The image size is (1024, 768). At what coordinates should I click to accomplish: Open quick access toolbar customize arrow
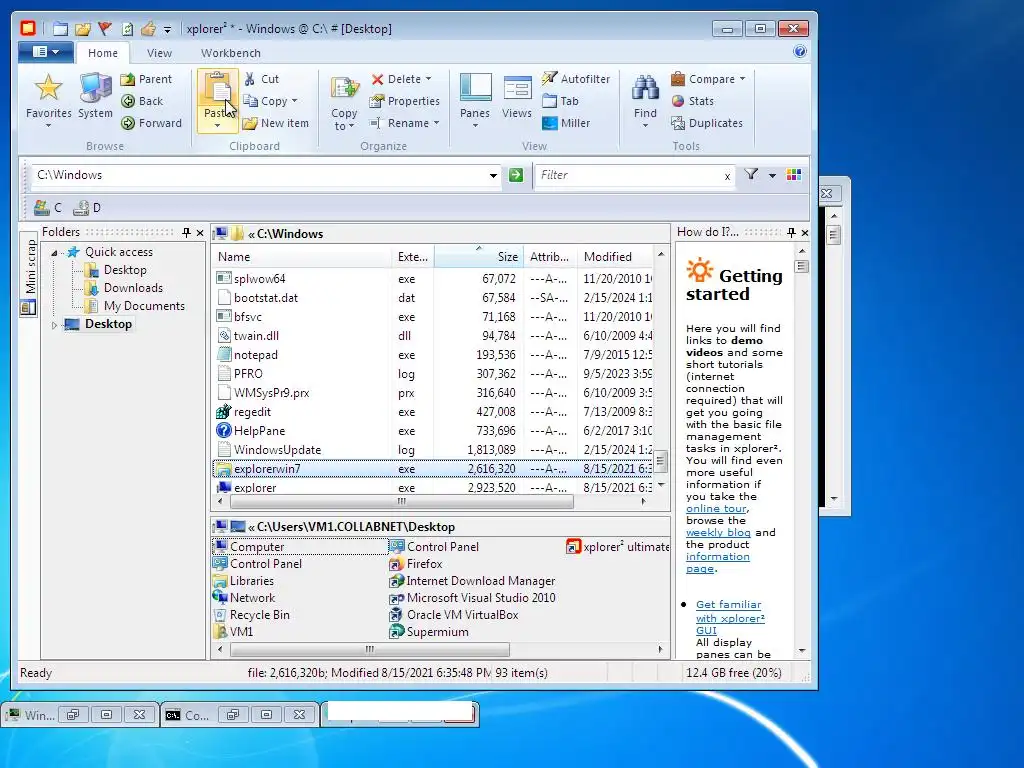pos(168,29)
